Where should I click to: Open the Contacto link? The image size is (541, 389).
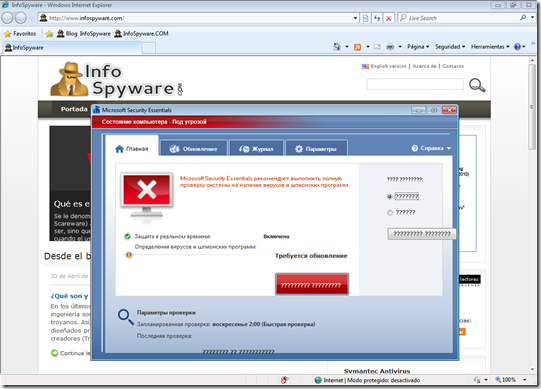(x=453, y=66)
